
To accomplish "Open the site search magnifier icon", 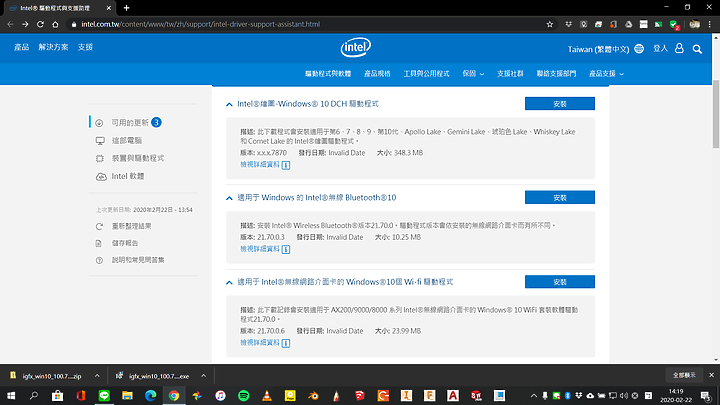I will coord(697,49).
